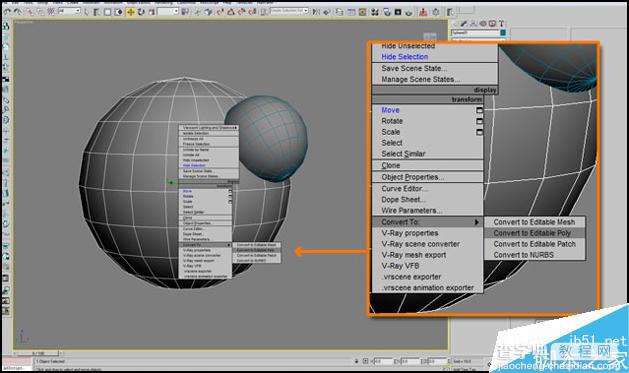Pick Select Similar in the enlarged menu
This screenshot has width=629, height=373.
pos(403,154)
